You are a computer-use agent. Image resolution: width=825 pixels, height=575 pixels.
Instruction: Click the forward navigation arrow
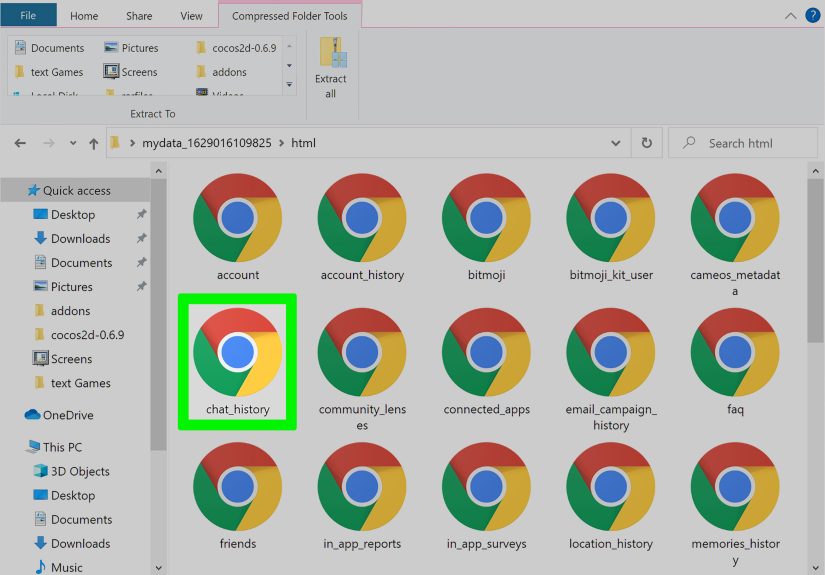(x=48, y=143)
